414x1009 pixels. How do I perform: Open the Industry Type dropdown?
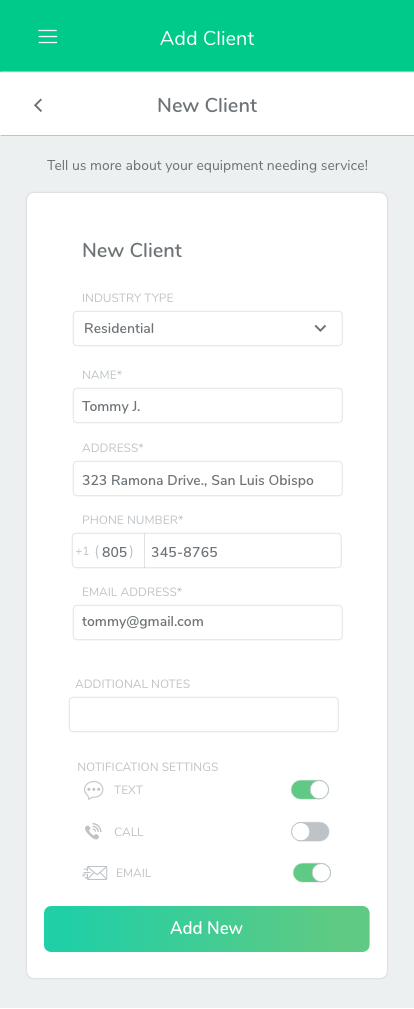207,328
